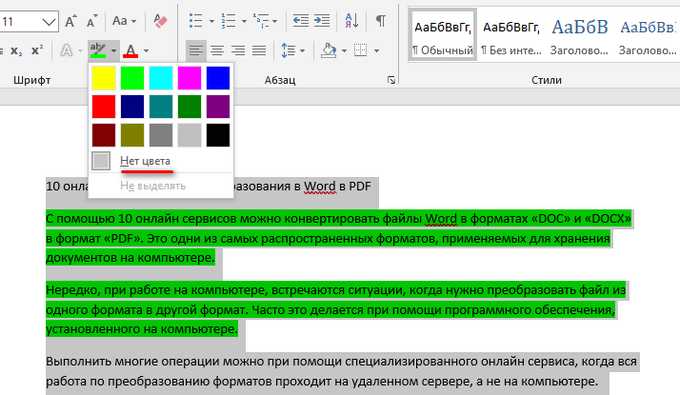Open the shading color dropdown arrow
Image resolution: width=680 pixels, height=395 pixels.
[x=344, y=51]
